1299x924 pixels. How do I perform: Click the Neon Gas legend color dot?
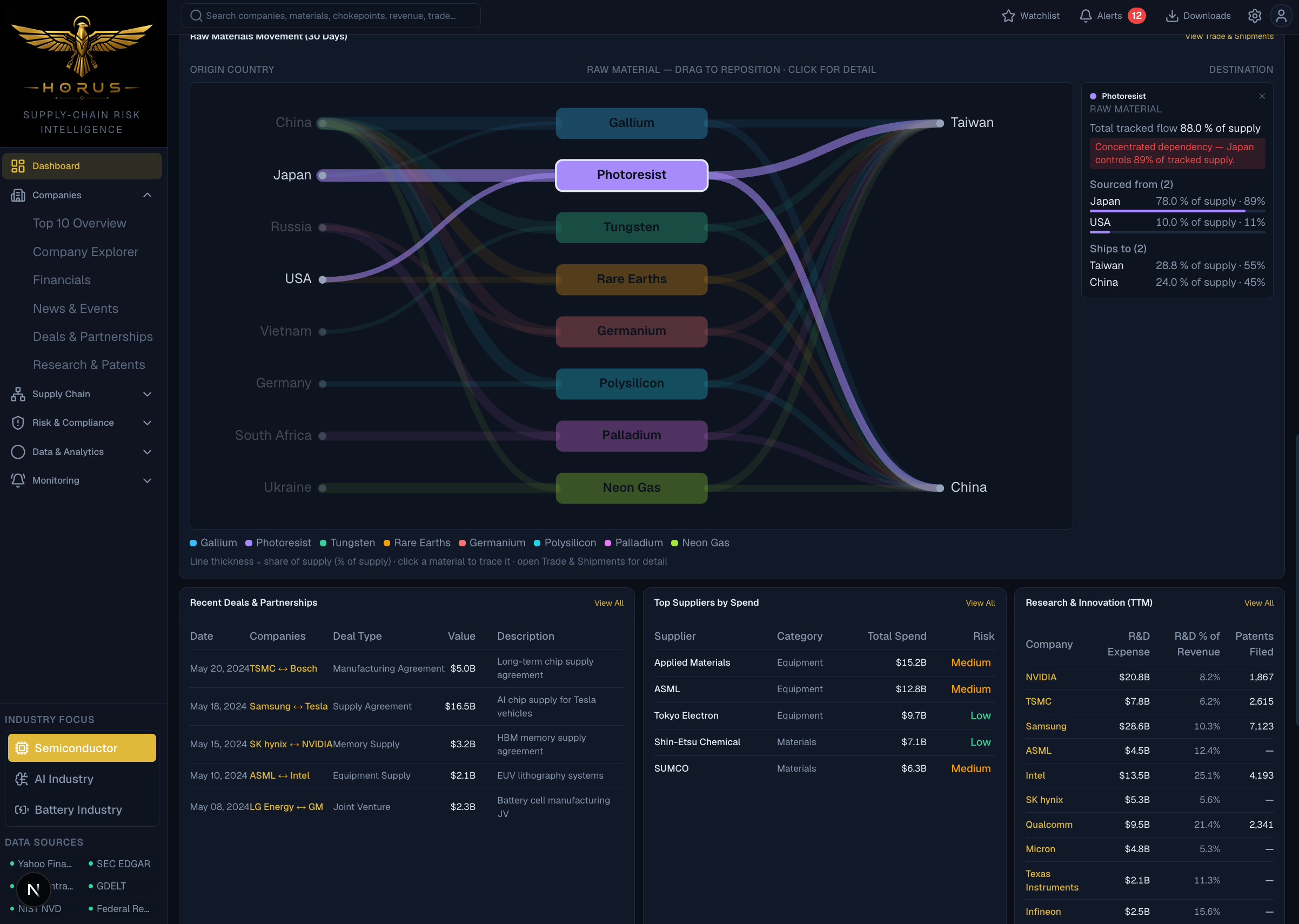click(x=675, y=544)
